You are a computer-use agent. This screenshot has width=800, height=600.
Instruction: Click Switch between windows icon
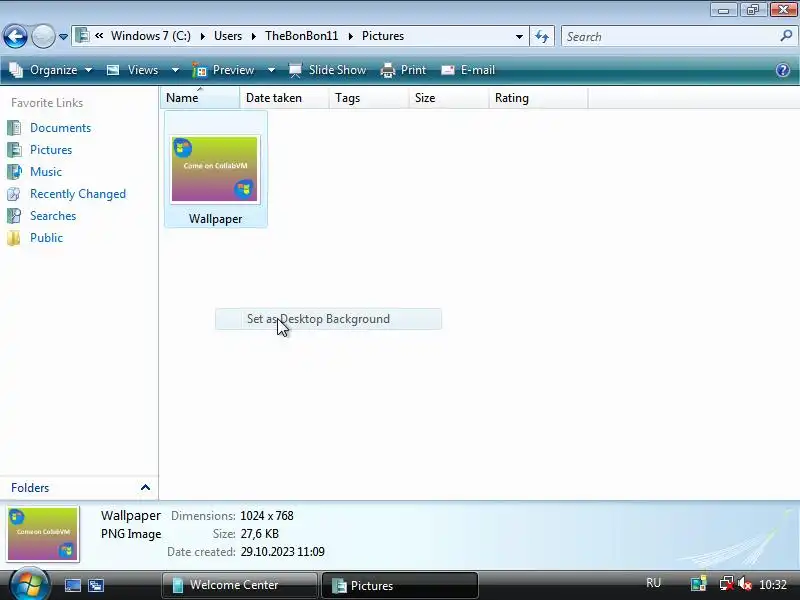pos(96,585)
